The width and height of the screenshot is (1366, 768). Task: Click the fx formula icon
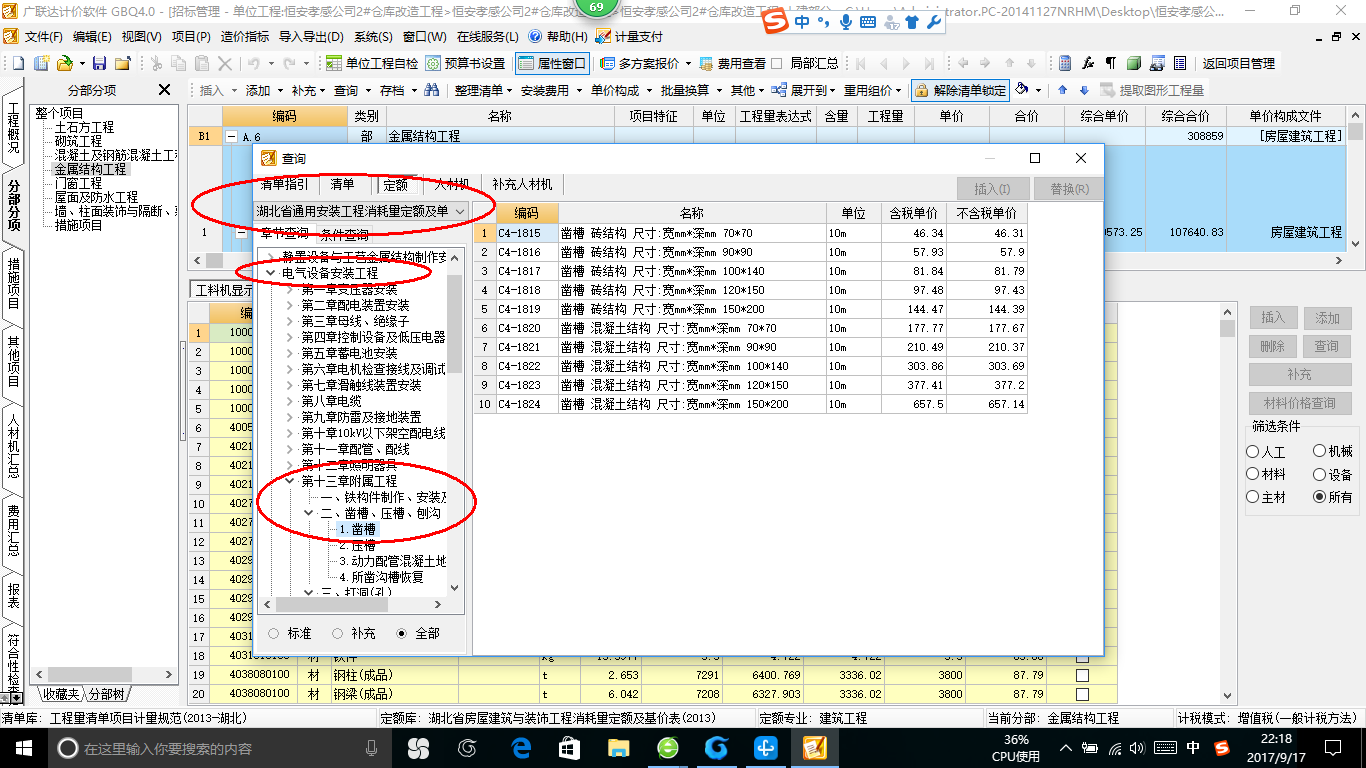pos(1088,63)
